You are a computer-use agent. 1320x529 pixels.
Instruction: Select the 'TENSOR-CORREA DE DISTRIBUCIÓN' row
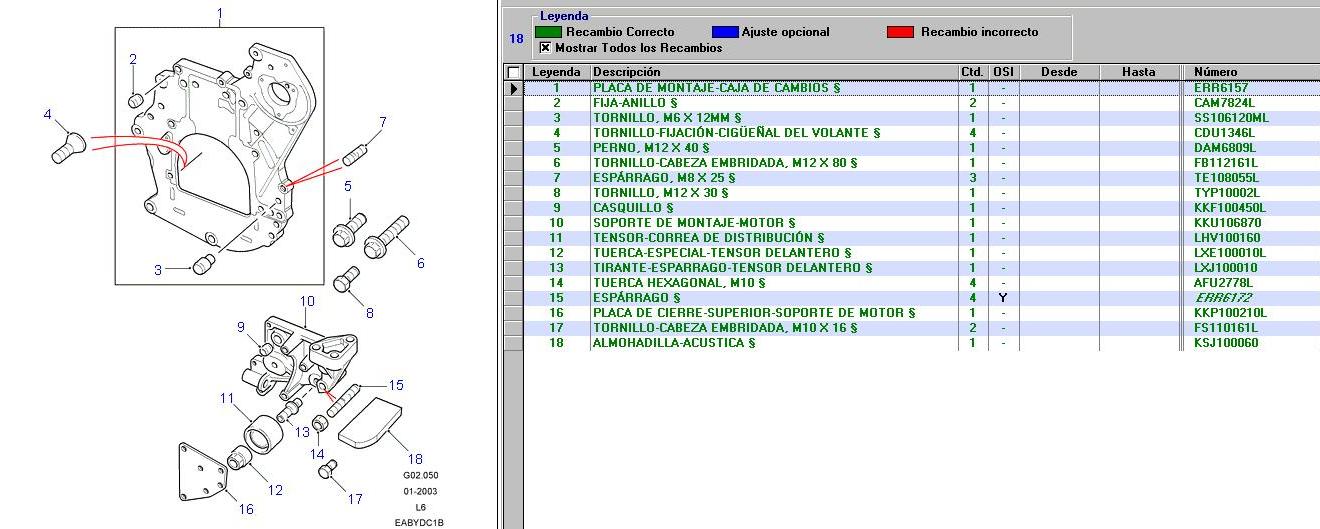click(x=708, y=238)
